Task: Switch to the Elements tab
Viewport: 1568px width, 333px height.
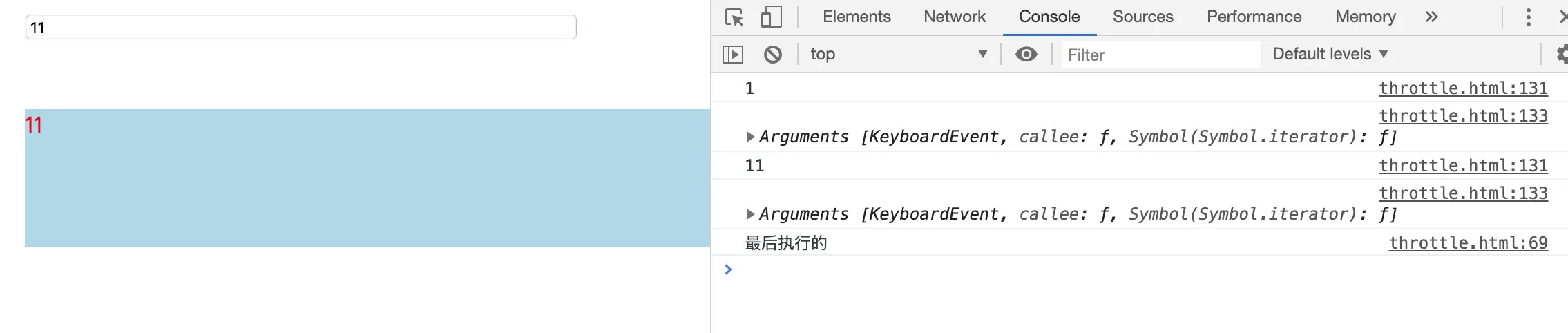Action: point(857,17)
